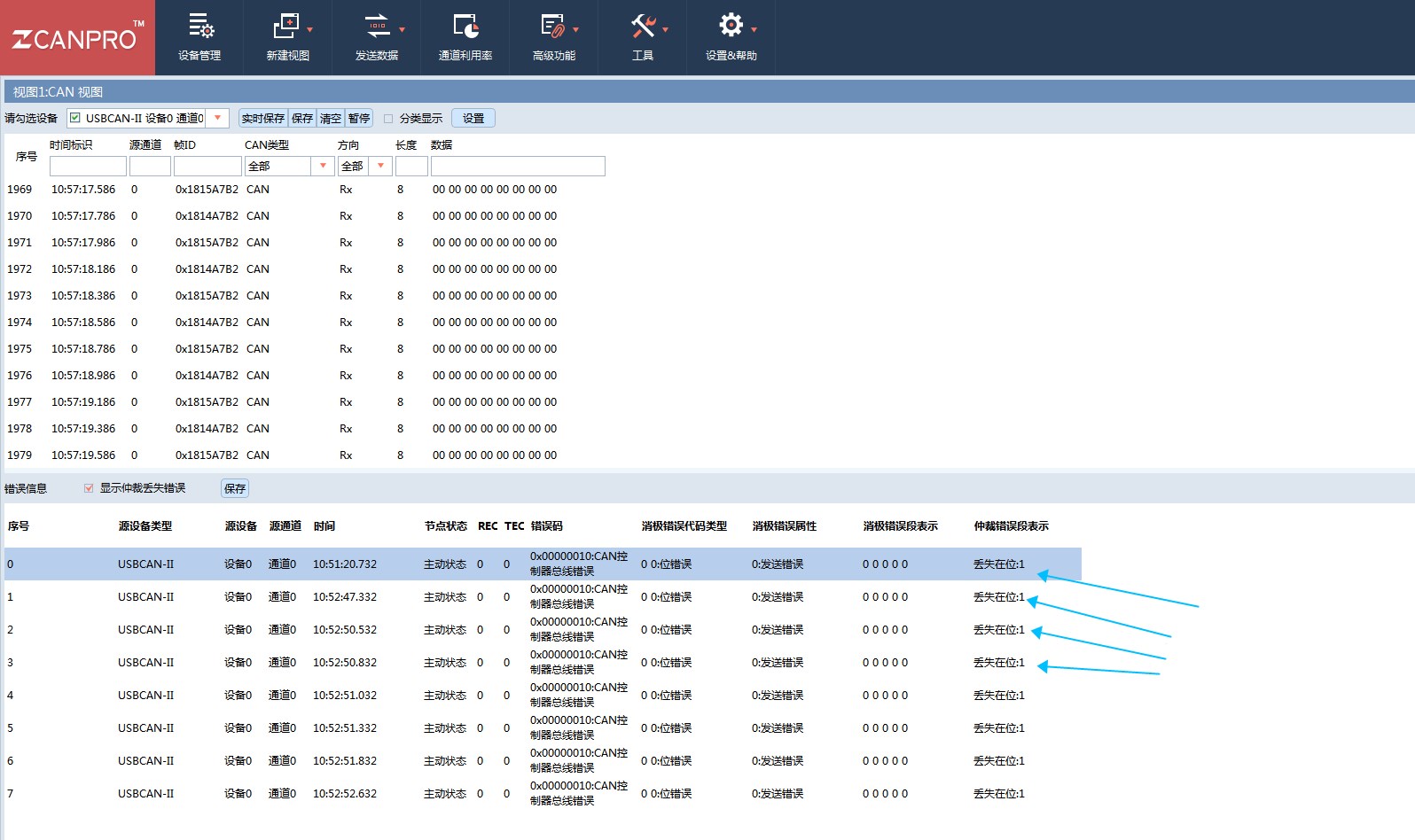Click the 设置 settings button
Image resolution: width=1415 pixels, height=840 pixels.
(x=473, y=118)
